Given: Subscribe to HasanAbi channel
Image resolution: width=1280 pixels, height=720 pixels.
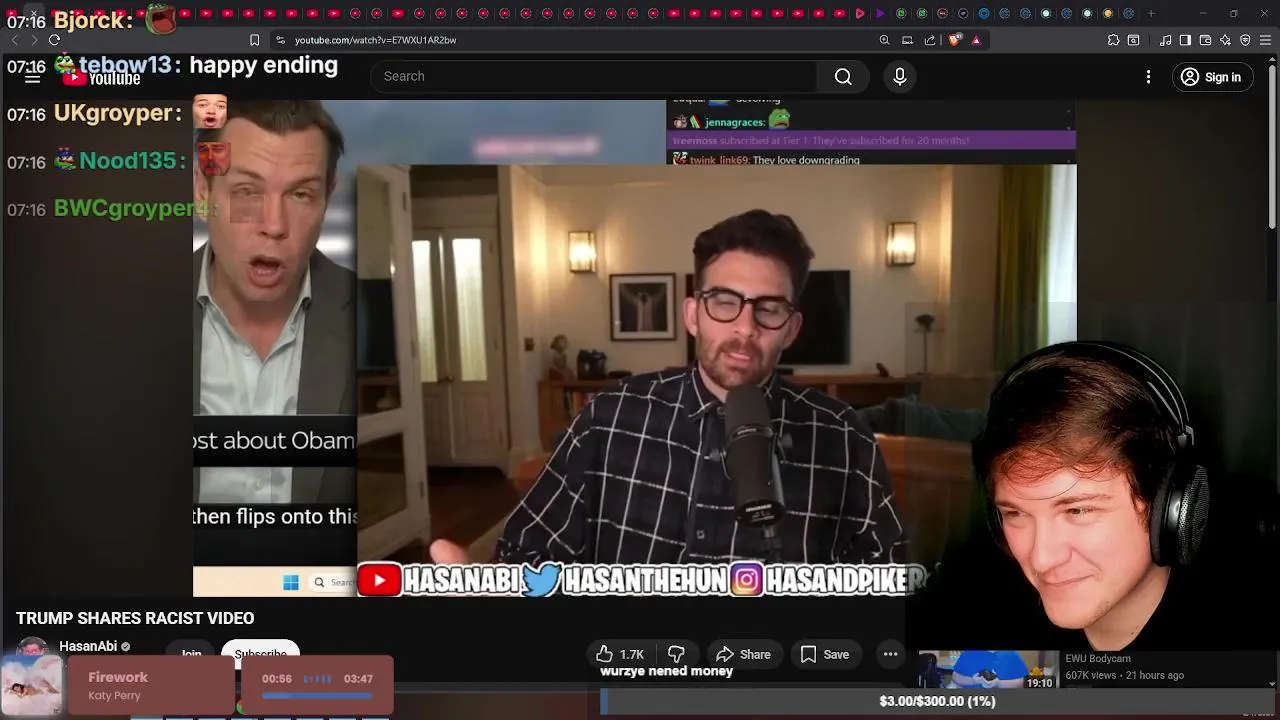Looking at the screenshot, I should coord(260,653).
